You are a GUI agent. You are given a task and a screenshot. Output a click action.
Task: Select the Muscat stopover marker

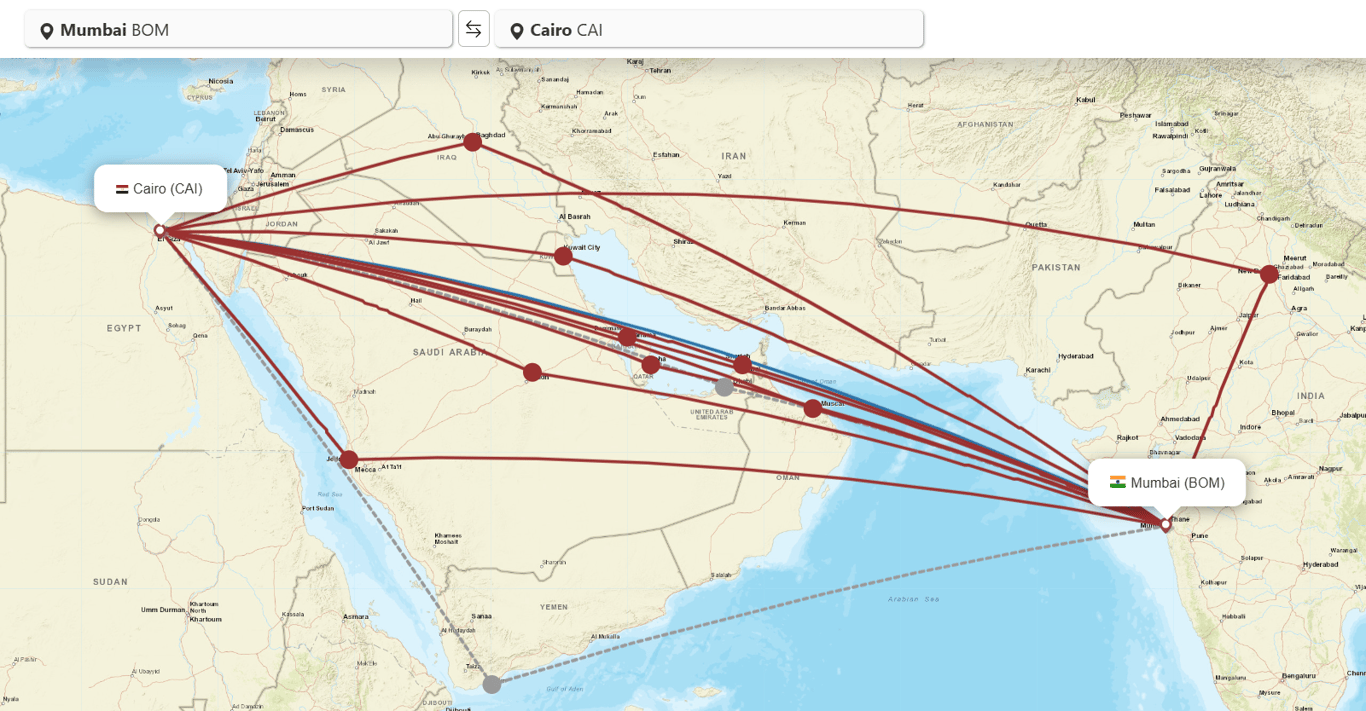[813, 408]
